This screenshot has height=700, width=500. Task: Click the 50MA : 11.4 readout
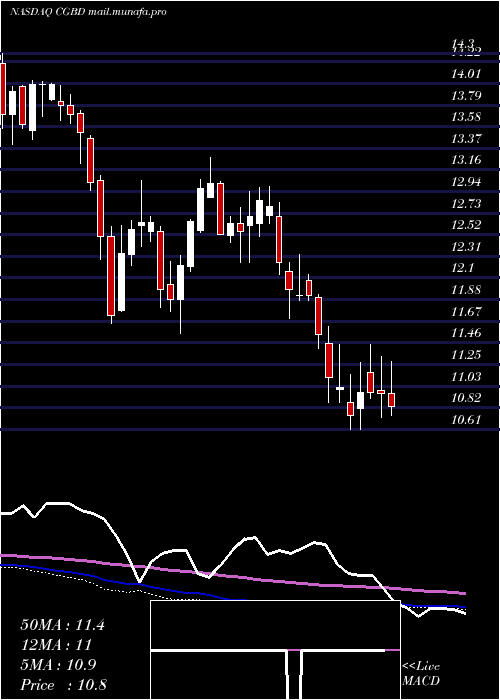[62, 625]
